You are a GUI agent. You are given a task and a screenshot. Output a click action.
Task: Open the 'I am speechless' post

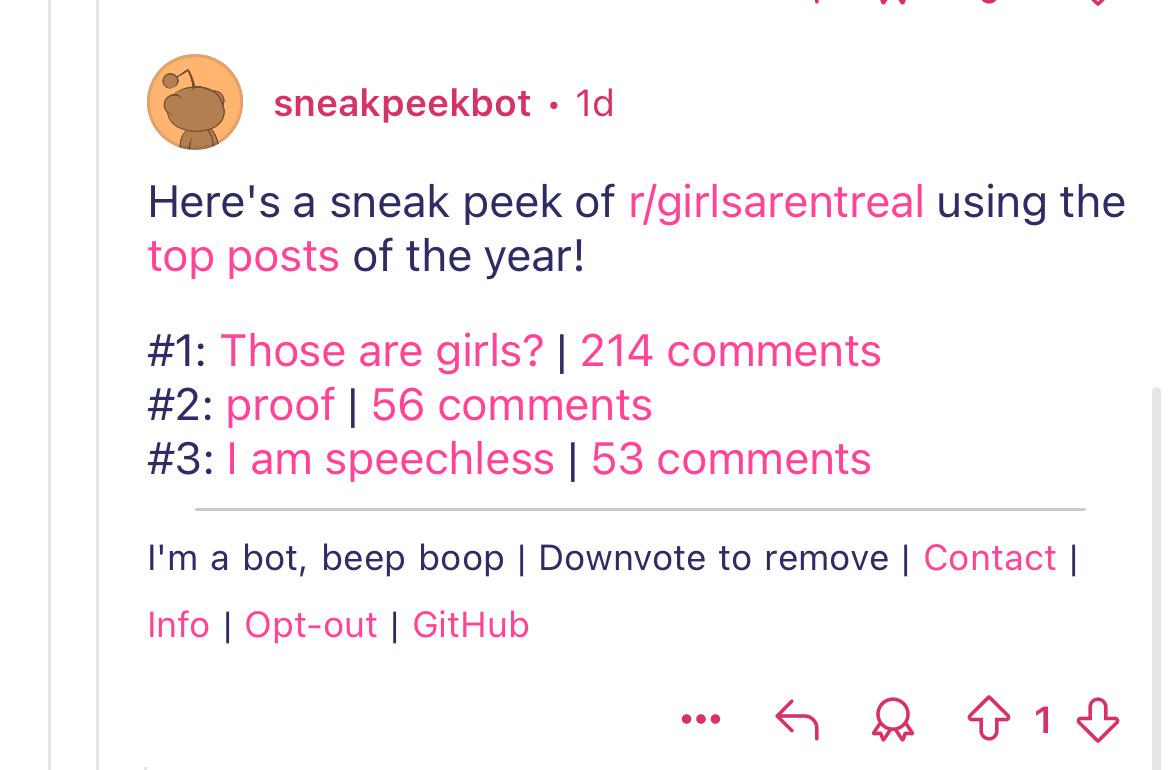(390, 459)
